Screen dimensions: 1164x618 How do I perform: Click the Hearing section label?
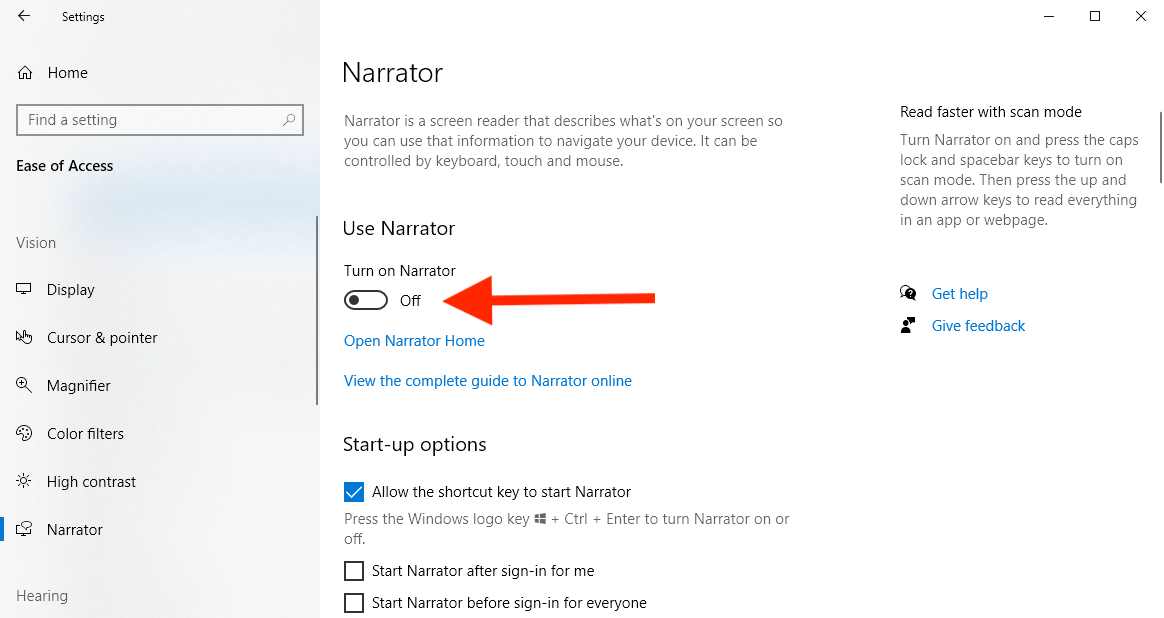[42, 596]
